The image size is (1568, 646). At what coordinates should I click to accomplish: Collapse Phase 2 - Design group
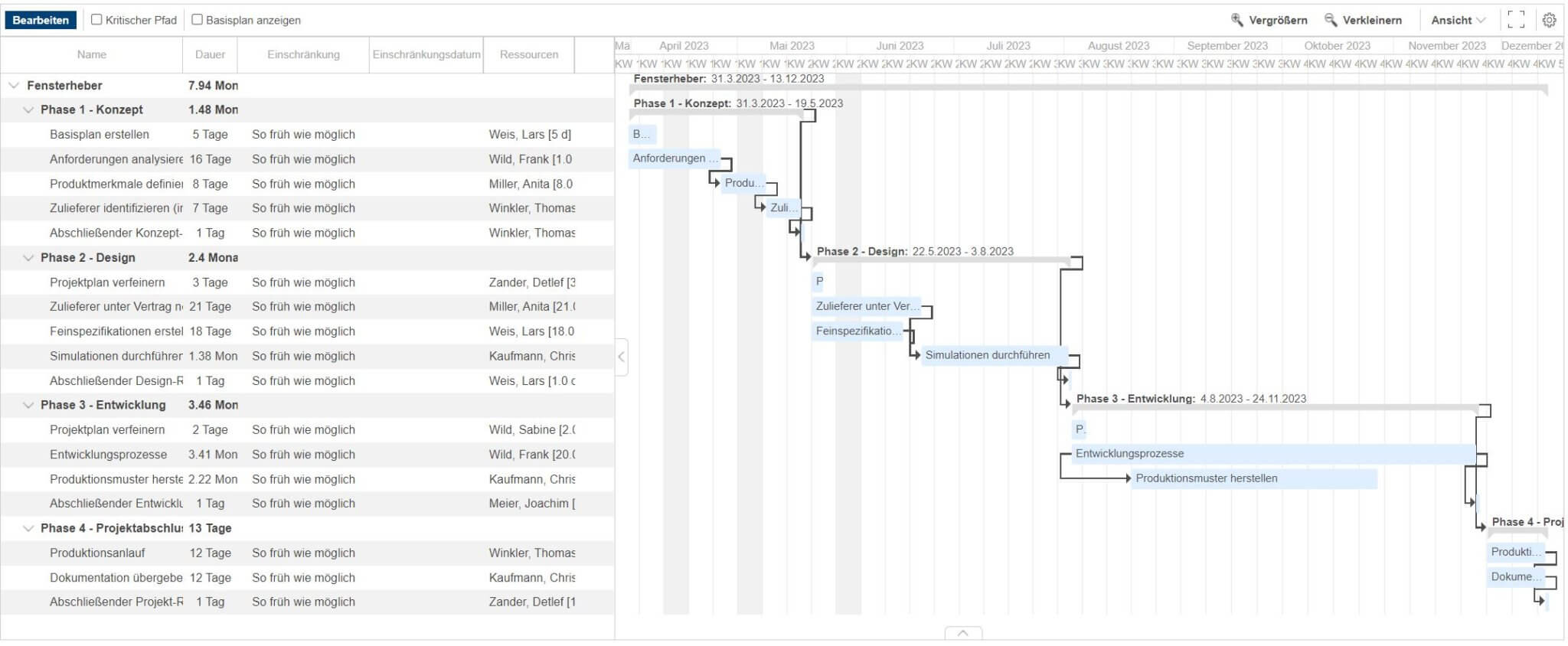coord(28,258)
